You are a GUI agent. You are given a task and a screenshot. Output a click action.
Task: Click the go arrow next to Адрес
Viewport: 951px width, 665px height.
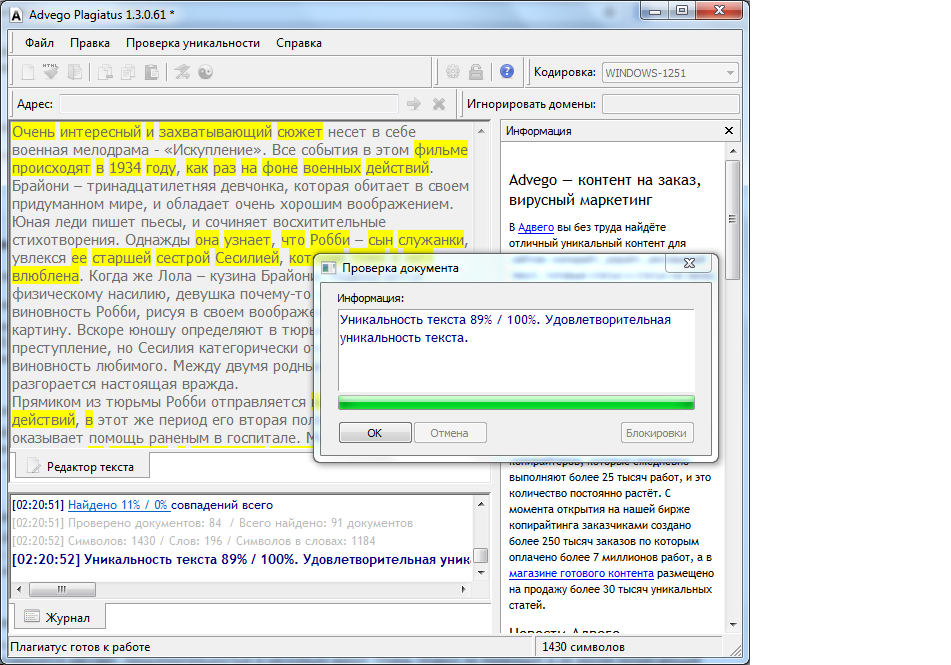(x=414, y=104)
